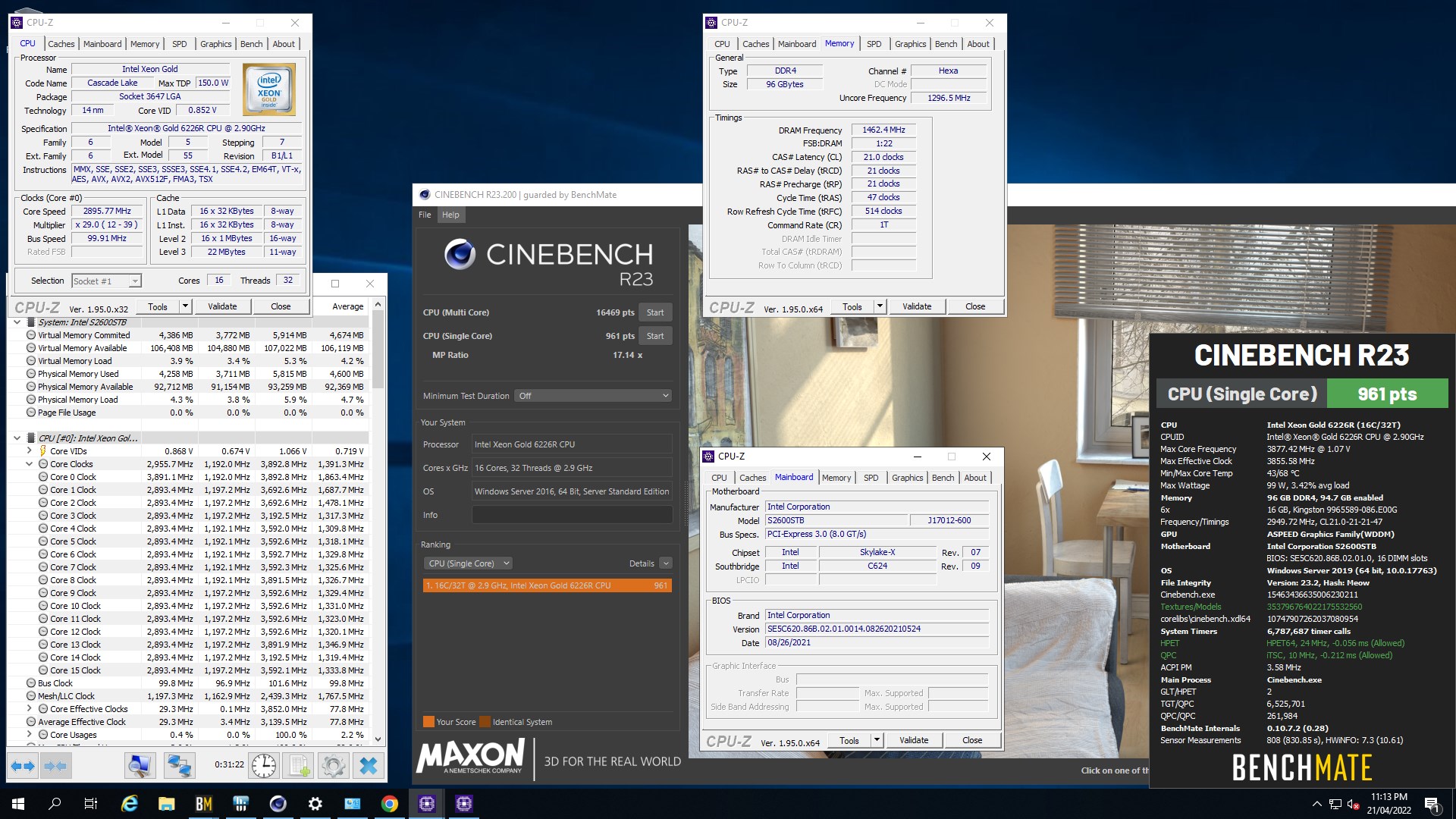Open Internet Explorer from the taskbar
Image resolution: width=1456 pixels, height=819 pixels.
(130, 804)
